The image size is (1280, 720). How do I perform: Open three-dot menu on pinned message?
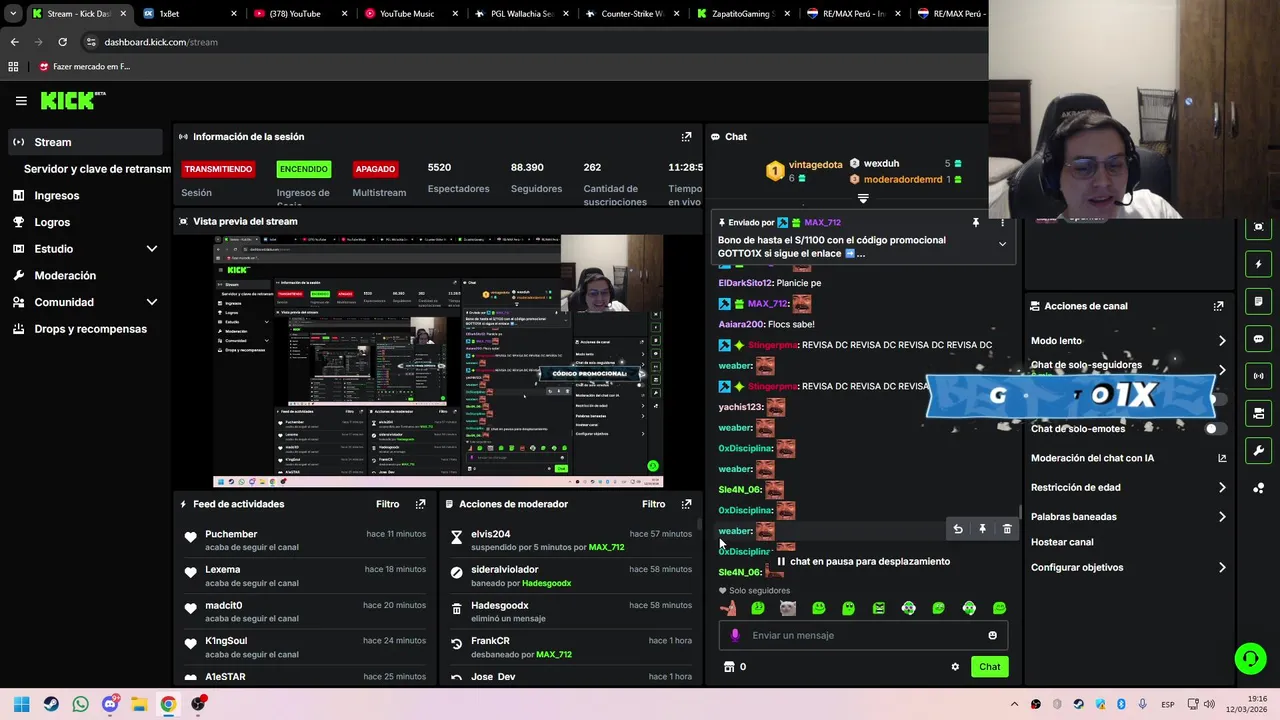1002,223
